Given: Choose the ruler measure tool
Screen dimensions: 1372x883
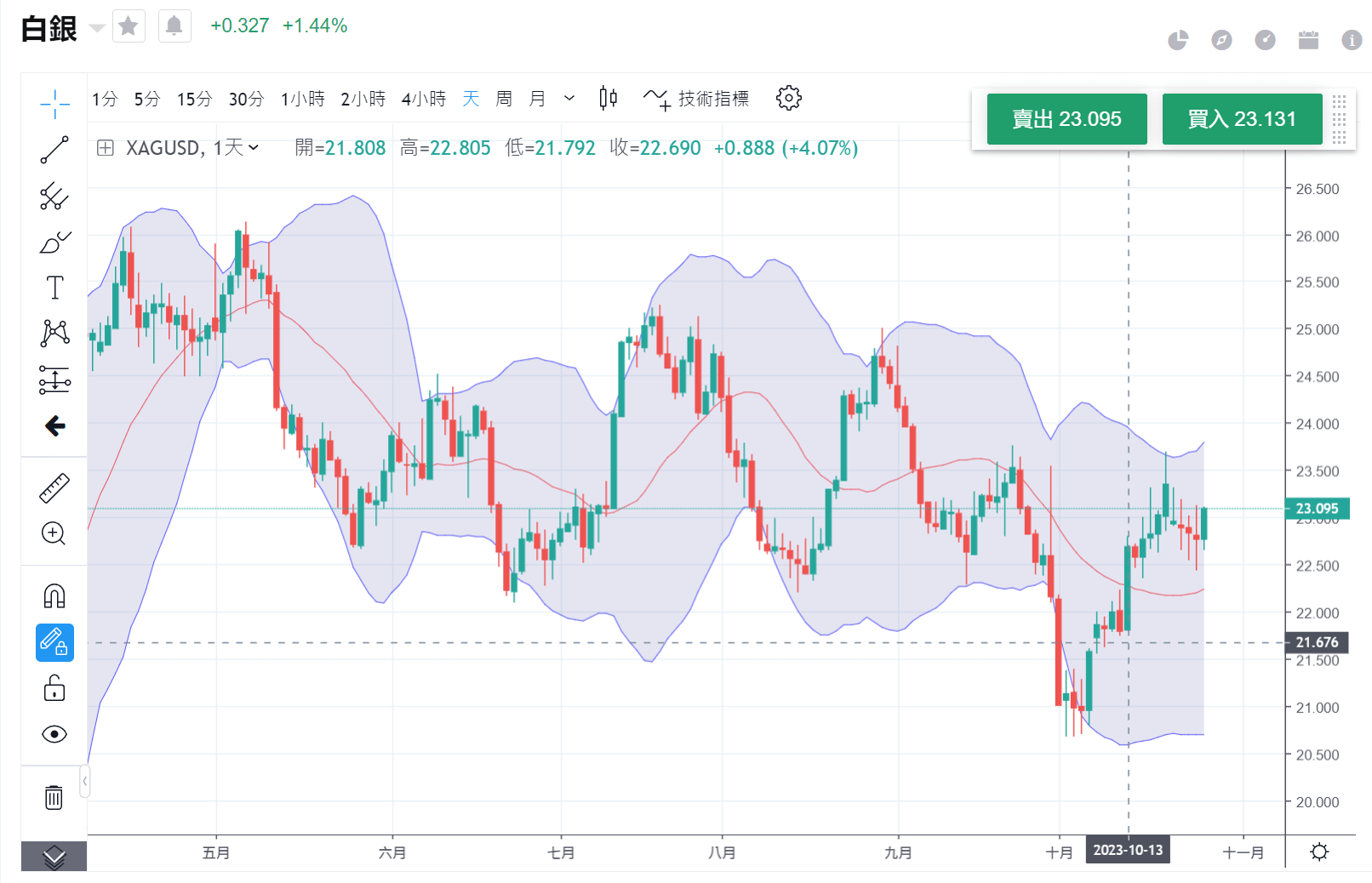Looking at the screenshot, I should pyautogui.click(x=54, y=488).
